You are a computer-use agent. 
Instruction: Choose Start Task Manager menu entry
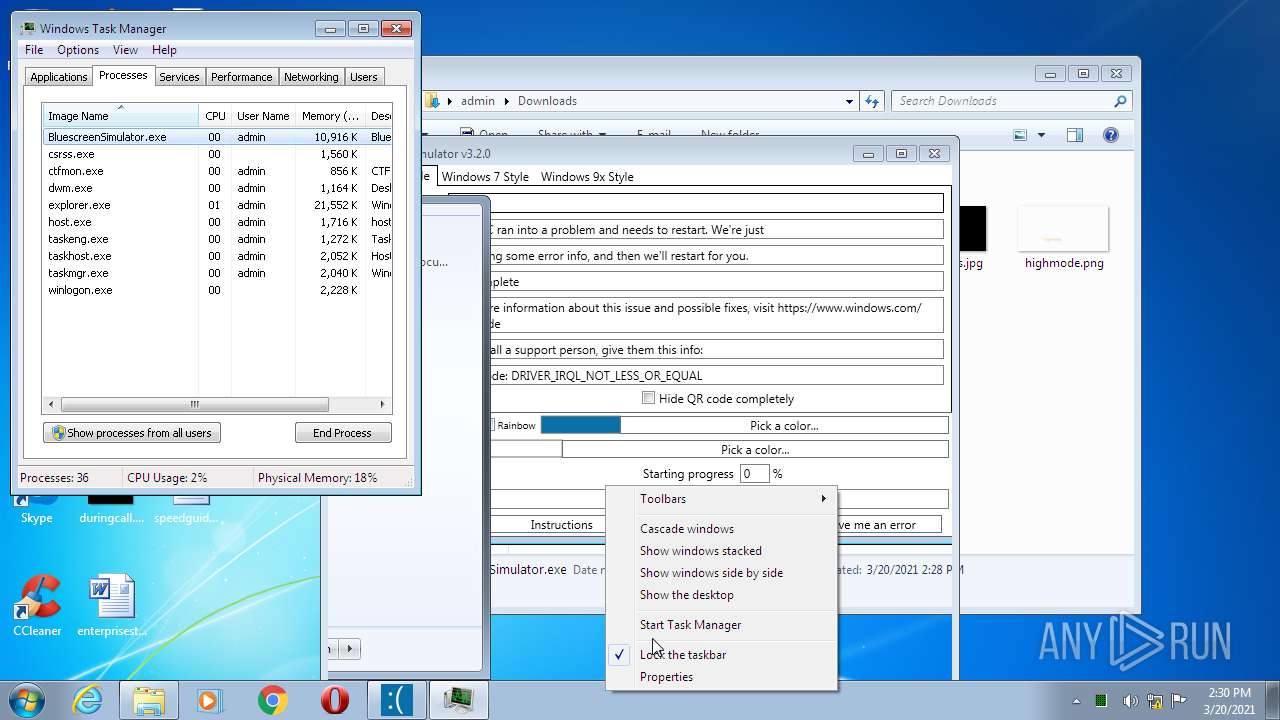point(721,625)
